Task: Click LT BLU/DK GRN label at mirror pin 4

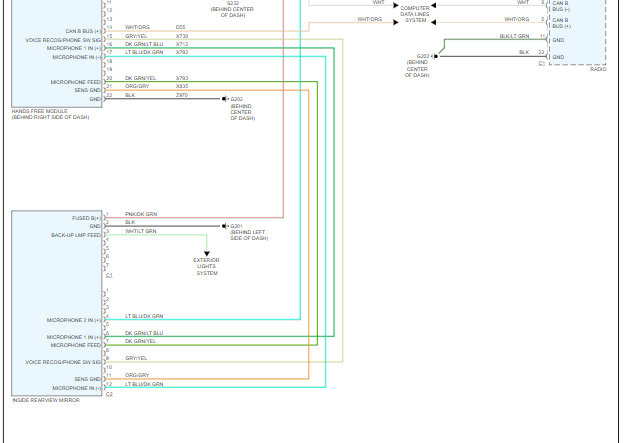Action: coord(144,316)
